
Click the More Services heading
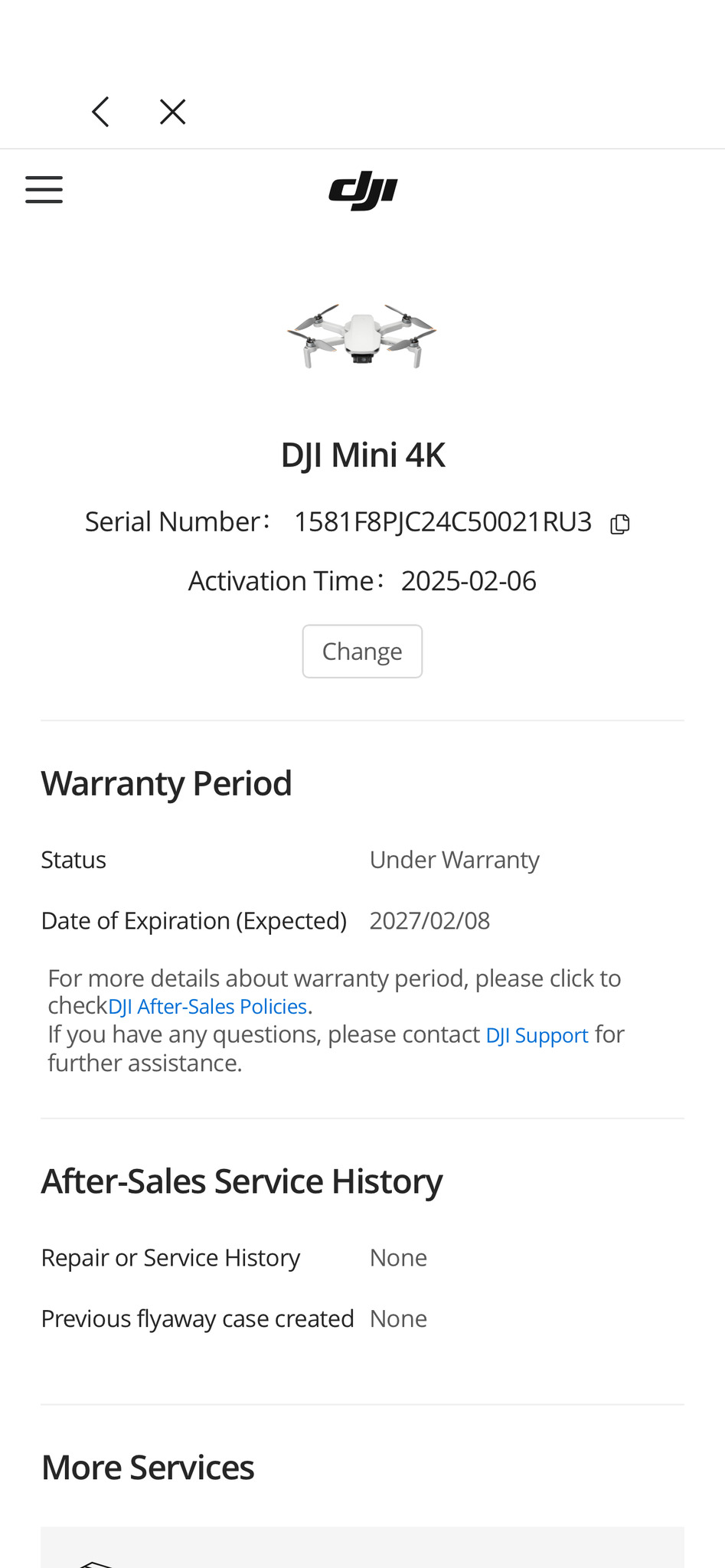[x=148, y=1468]
